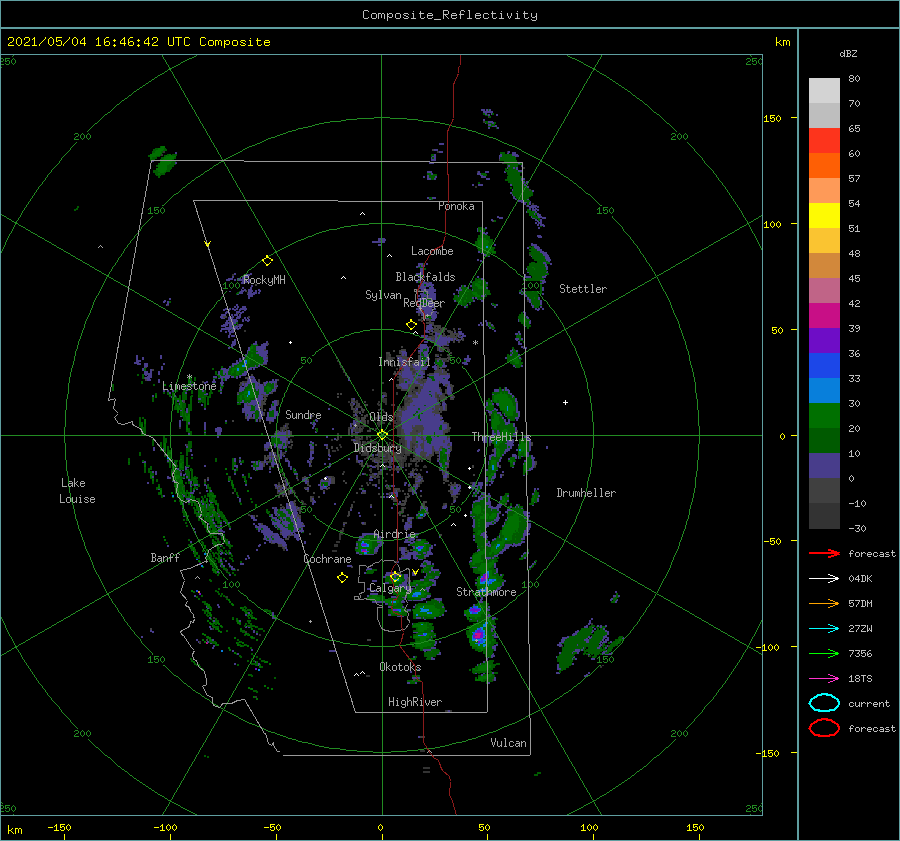This screenshot has height=841, width=900.
Task: Click the magenta 18TS arrow icon
Action: [824, 679]
